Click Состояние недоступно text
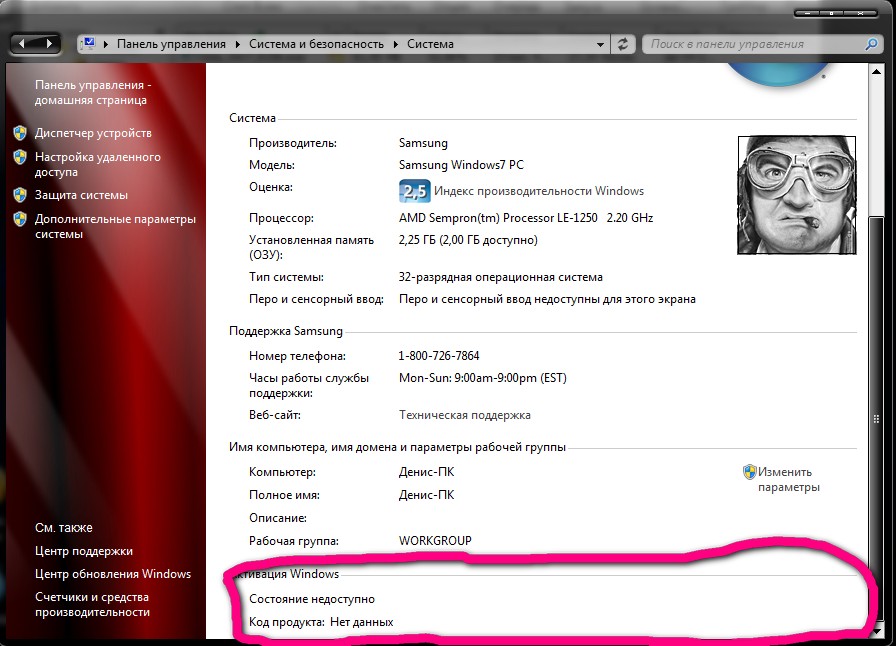896x646 pixels. pos(312,599)
